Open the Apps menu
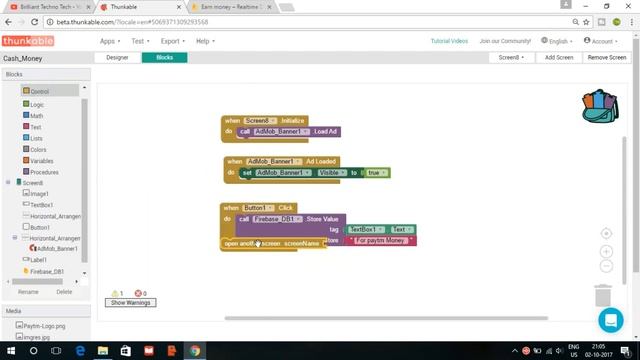The height and width of the screenshot is (360, 640). click(110, 41)
